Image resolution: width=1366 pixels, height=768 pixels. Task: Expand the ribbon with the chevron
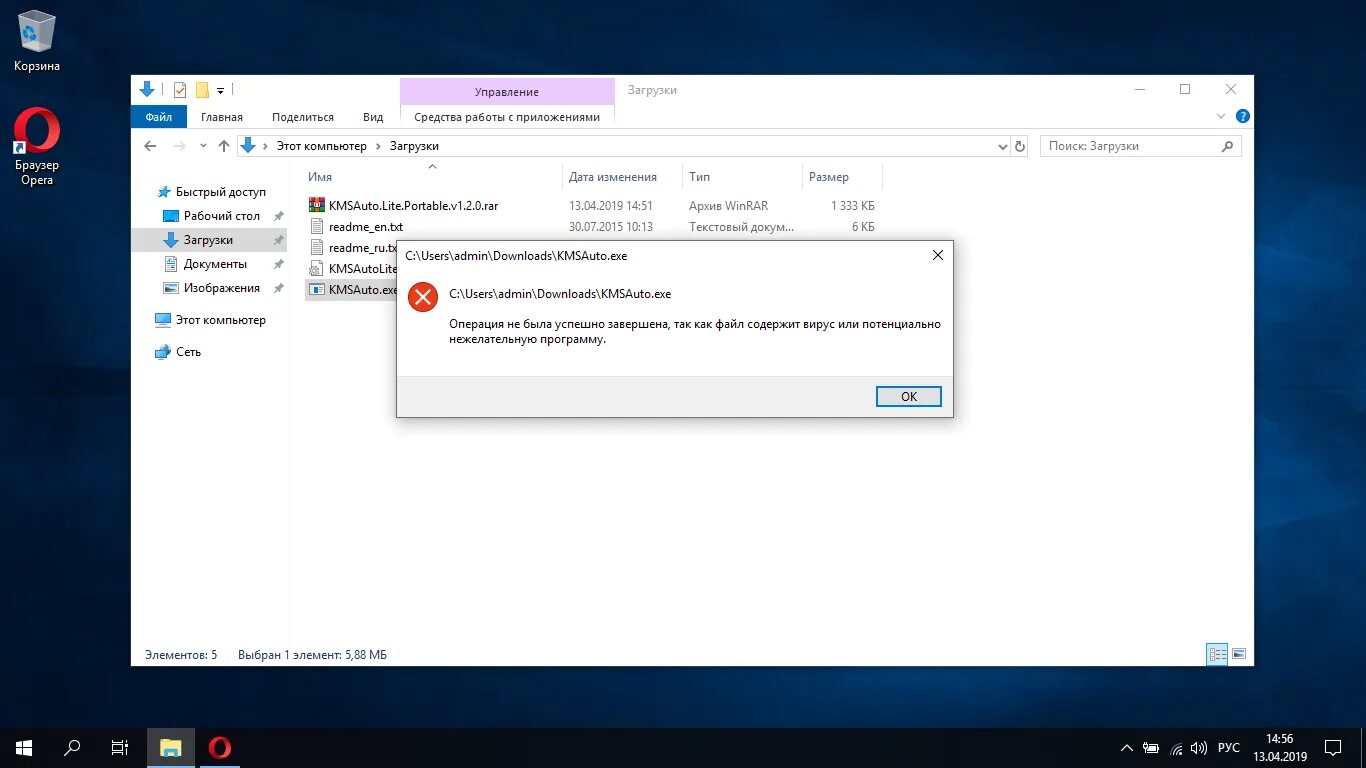(x=1221, y=116)
